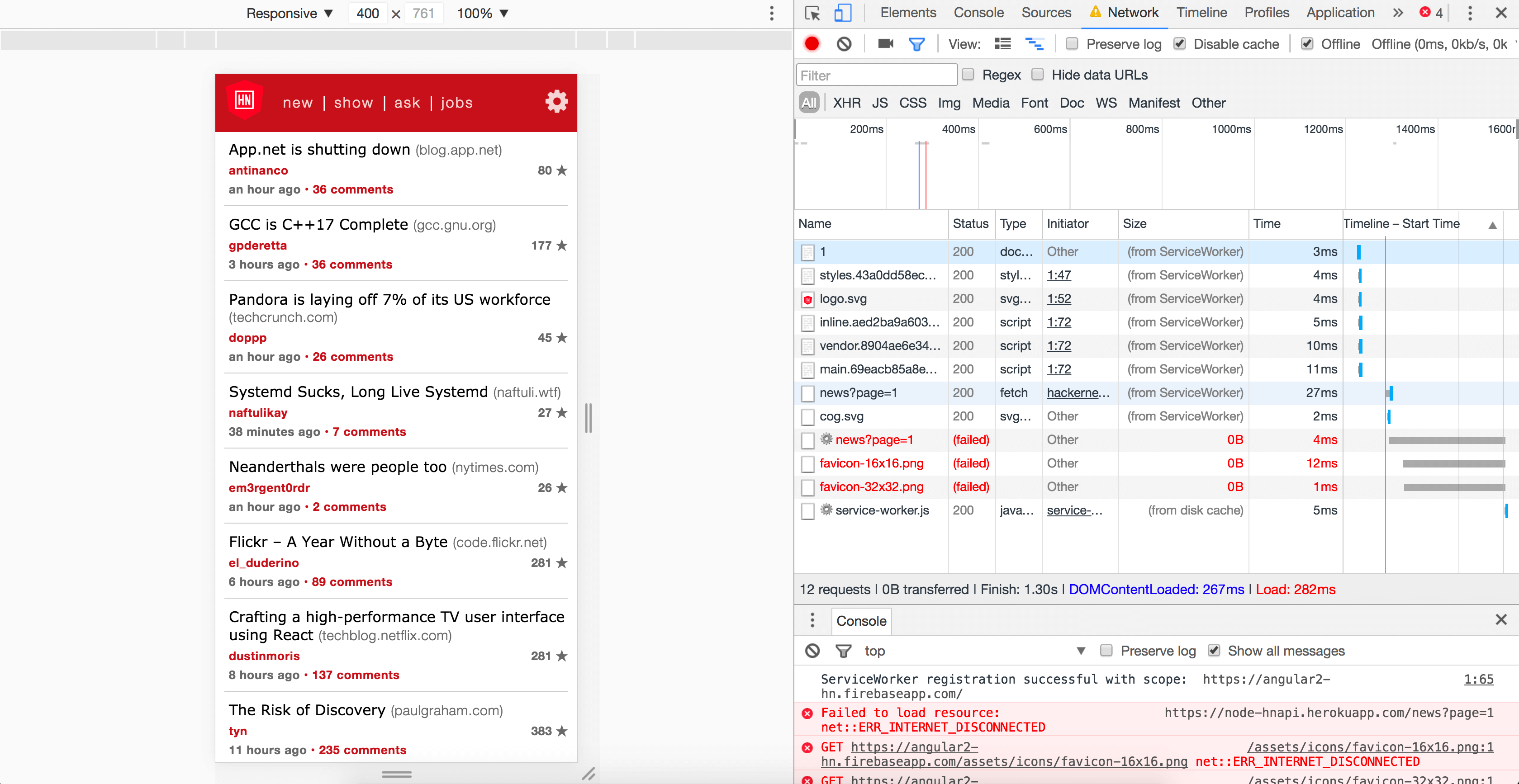Viewport: 1519px width, 784px height.
Task: Click the resize corner handle of viewport
Action: tap(589, 774)
